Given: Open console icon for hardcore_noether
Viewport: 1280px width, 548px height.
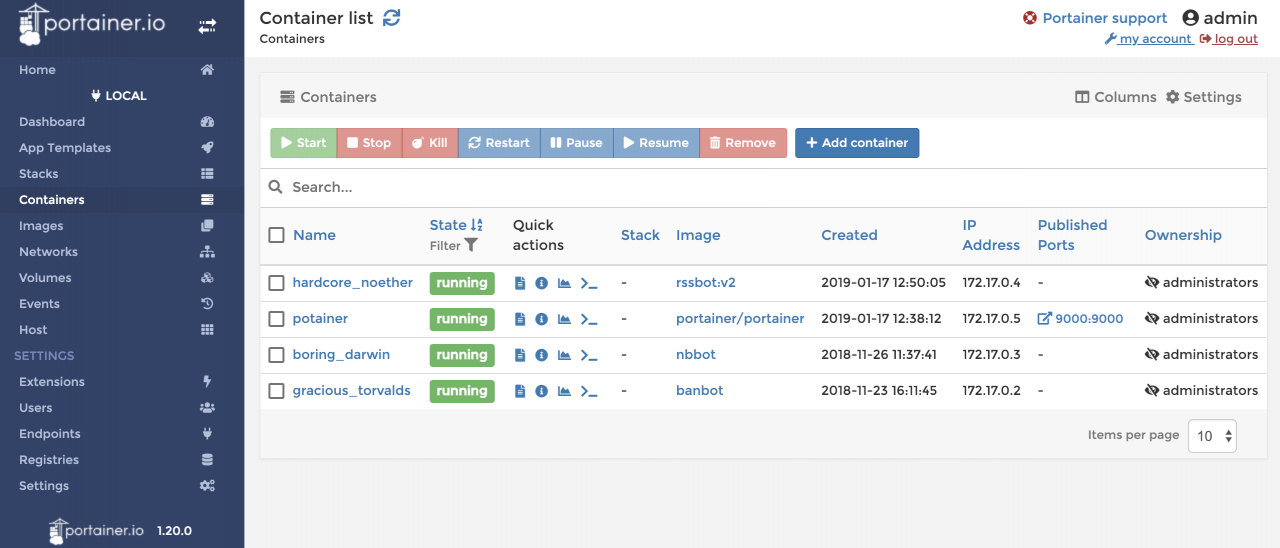Looking at the screenshot, I should 589,283.
